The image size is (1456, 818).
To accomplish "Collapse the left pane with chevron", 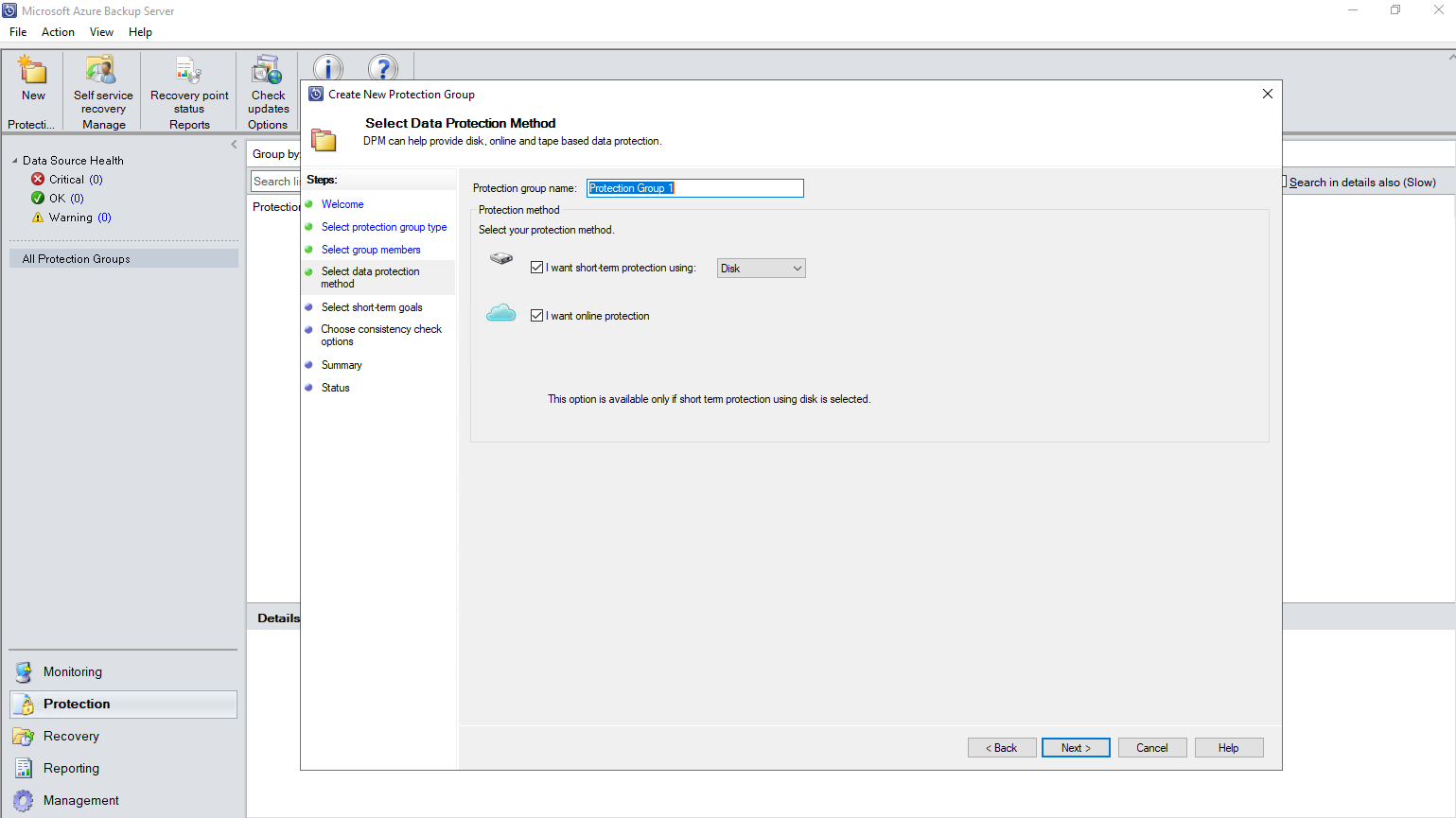I will point(234,145).
